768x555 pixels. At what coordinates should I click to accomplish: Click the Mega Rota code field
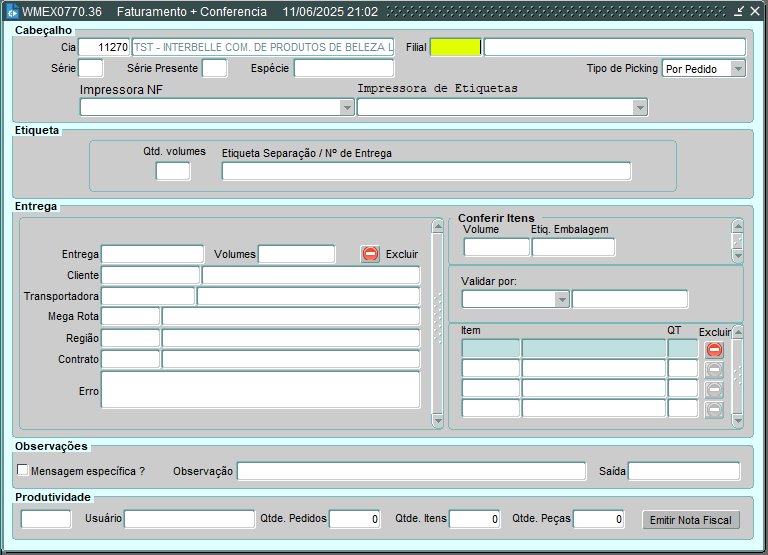[x=130, y=316]
